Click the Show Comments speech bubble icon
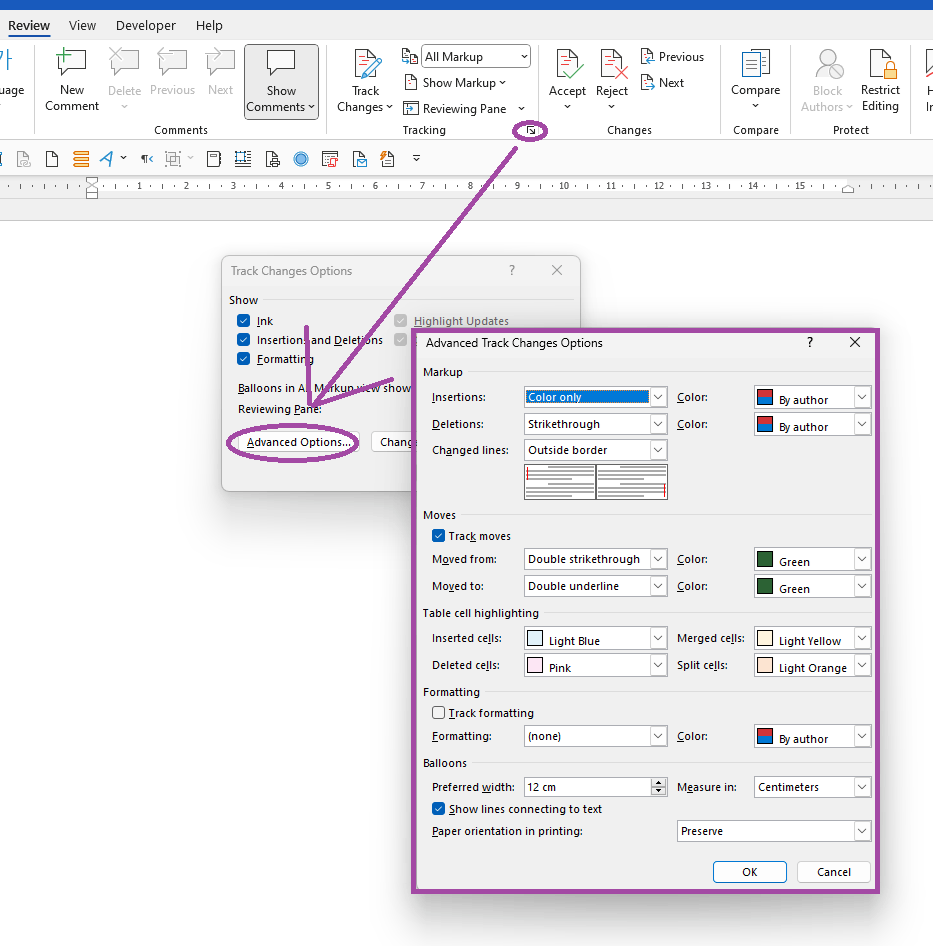This screenshot has height=946, width=933. tap(281, 62)
